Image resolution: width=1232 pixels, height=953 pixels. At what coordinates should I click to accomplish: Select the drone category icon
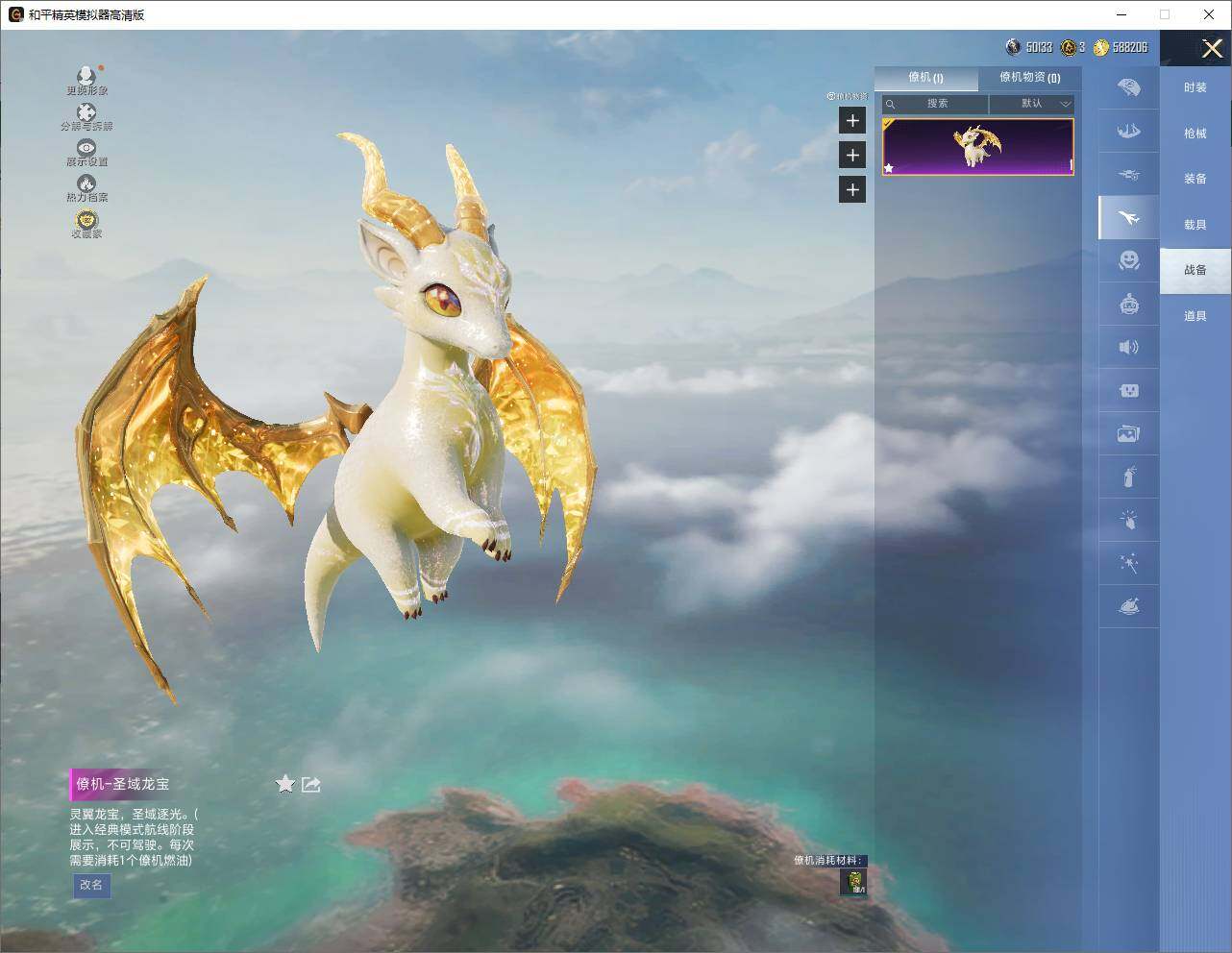click(1129, 174)
